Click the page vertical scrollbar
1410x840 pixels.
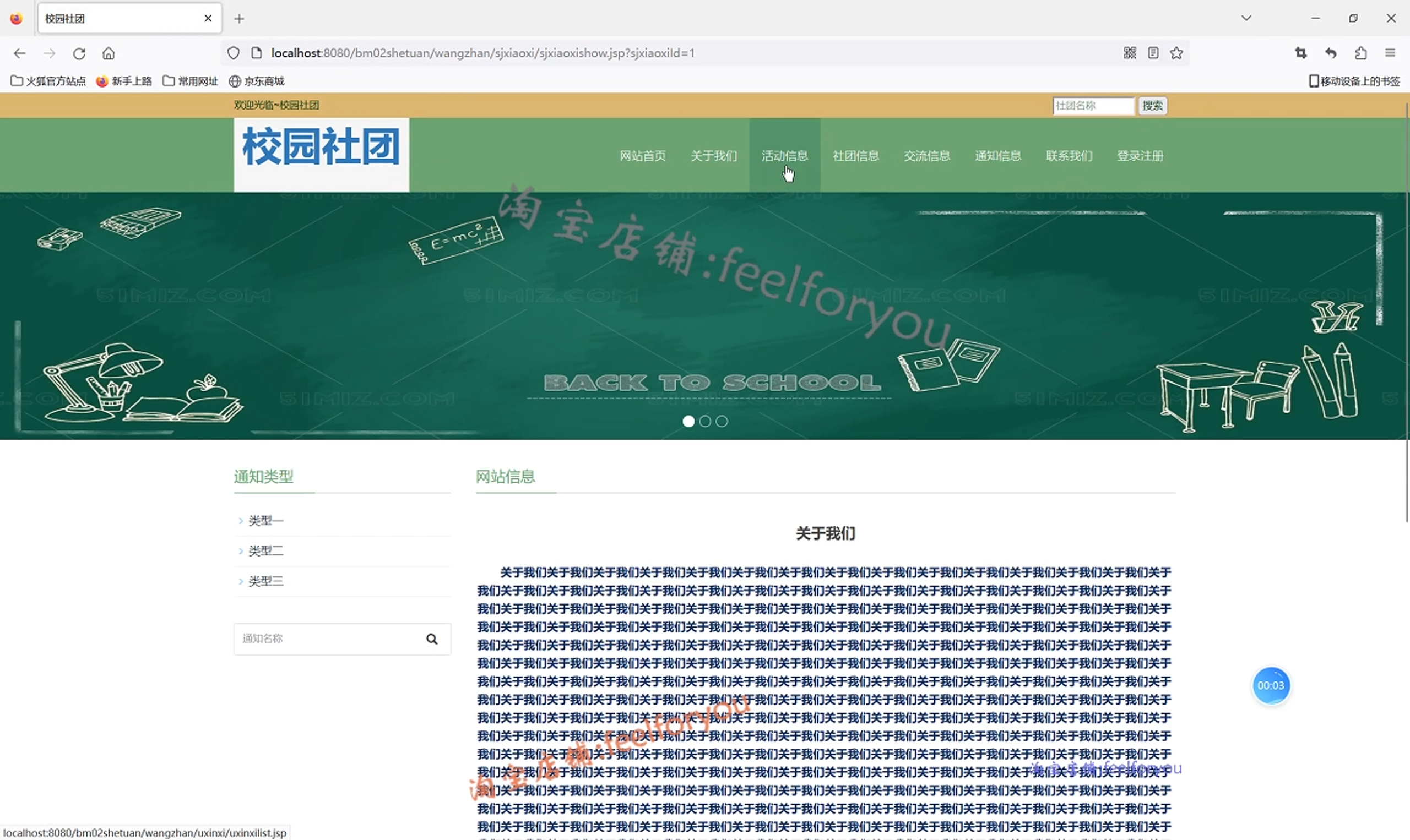point(1406,313)
